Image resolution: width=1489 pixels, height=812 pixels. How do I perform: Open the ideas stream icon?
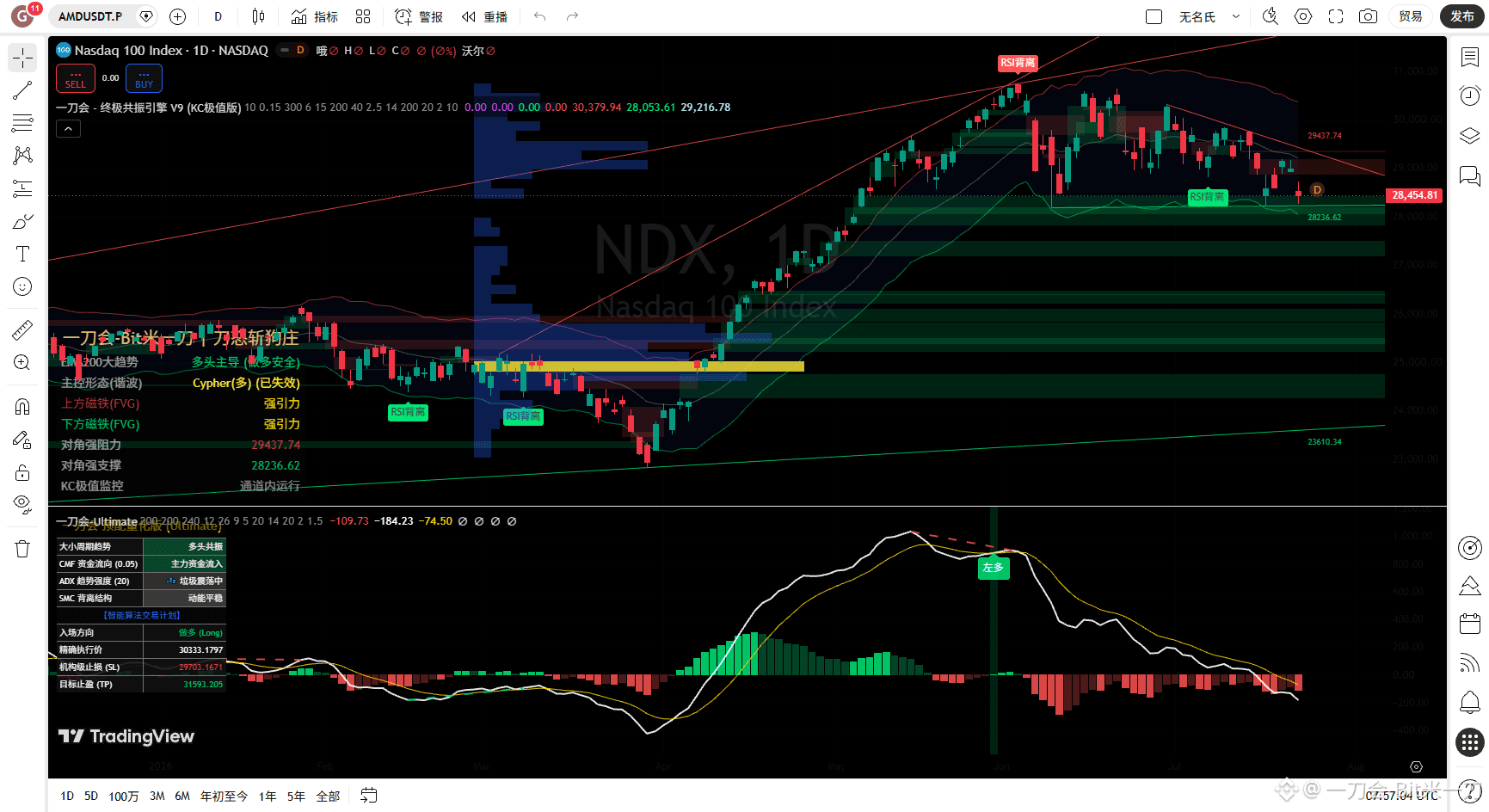(x=1470, y=663)
